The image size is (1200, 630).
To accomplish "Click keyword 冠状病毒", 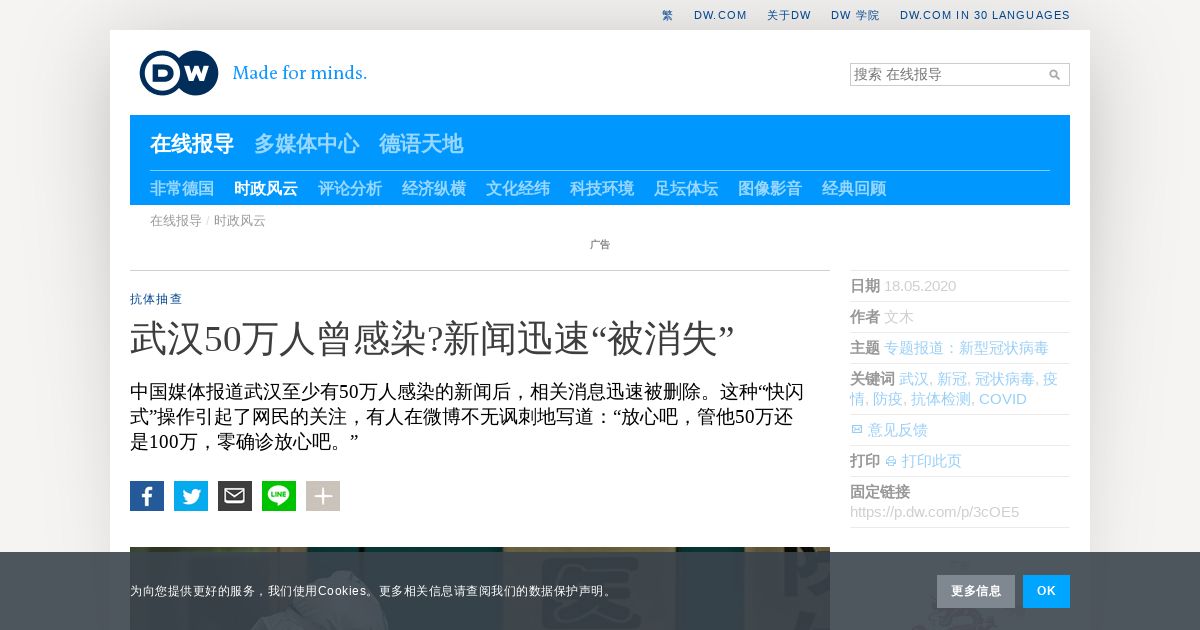I will coord(1006,379).
